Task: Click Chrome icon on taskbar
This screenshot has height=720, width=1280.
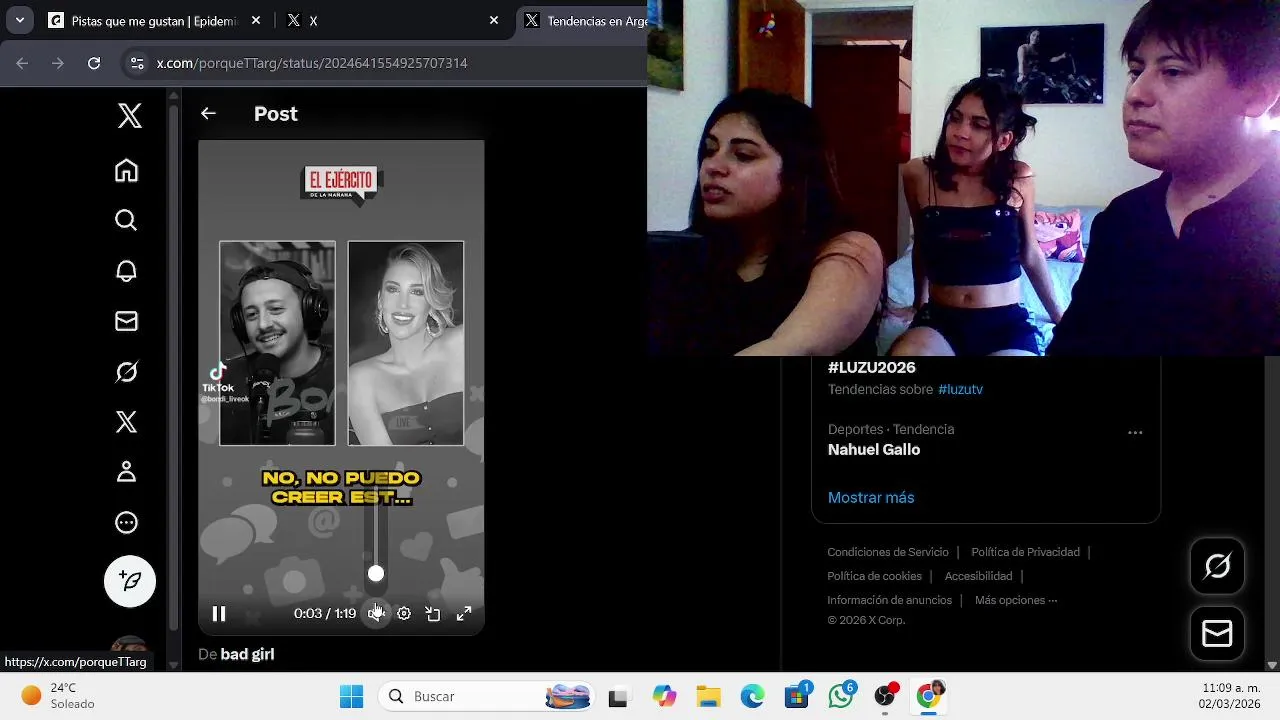Action: pyautogui.click(x=929, y=696)
